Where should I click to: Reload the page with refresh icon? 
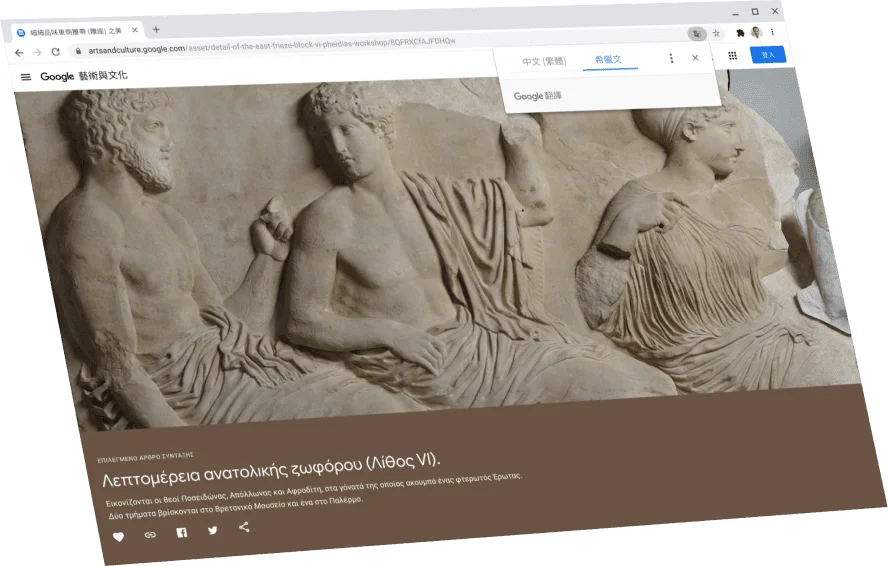click(56, 52)
